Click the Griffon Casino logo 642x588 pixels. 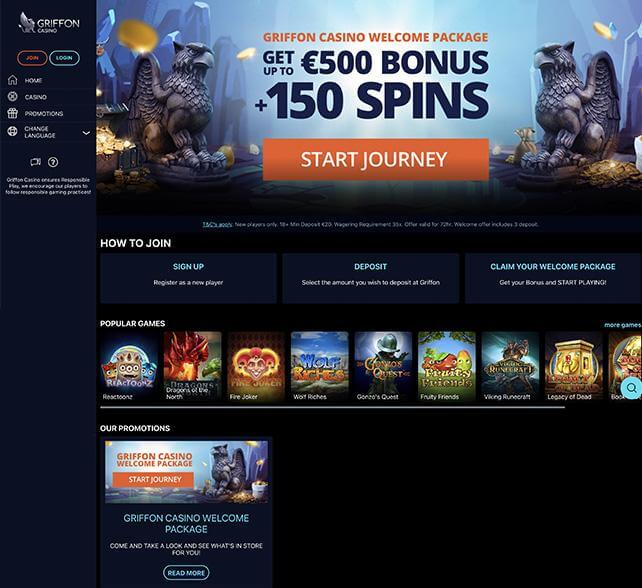tap(49, 23)
